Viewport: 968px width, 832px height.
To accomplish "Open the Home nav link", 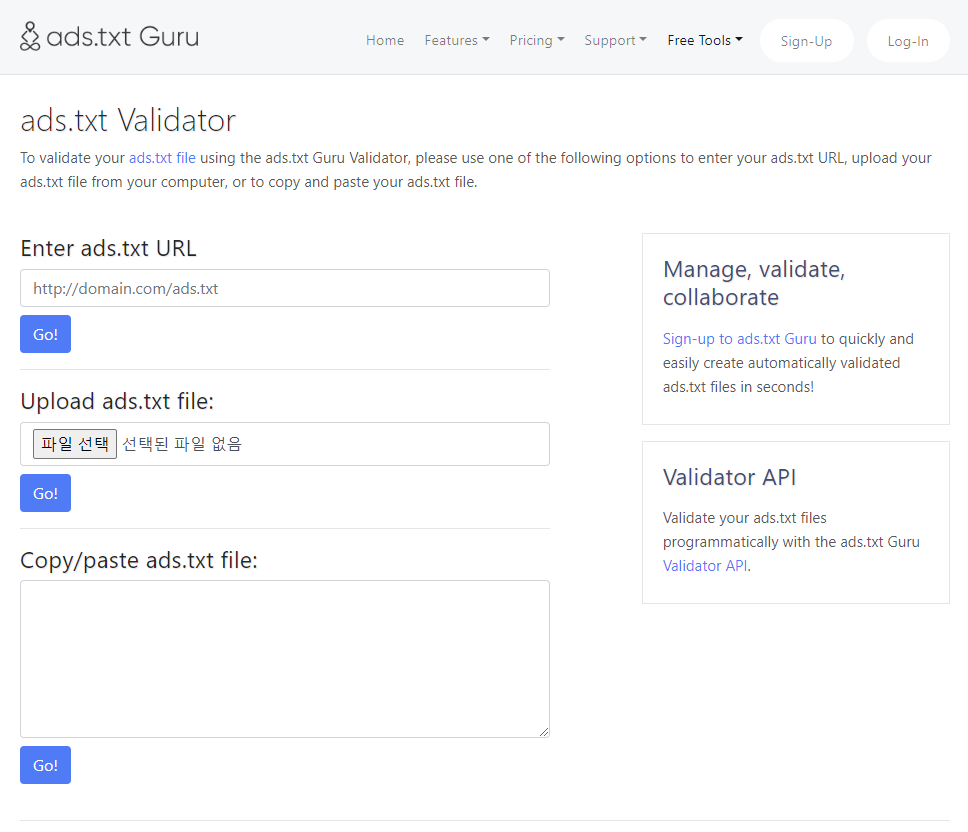I will click(x=385, y=40).
